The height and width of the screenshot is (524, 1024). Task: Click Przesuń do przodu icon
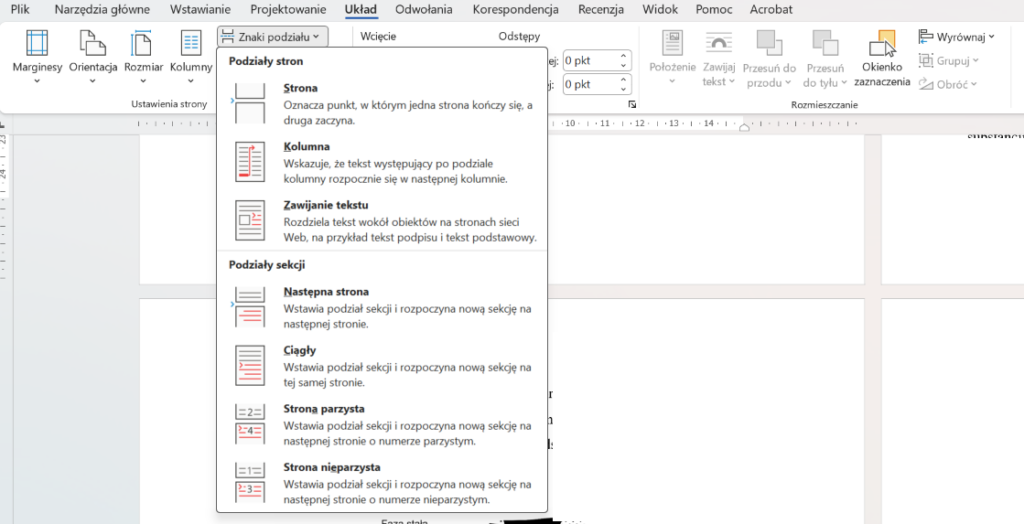coord(769,42)
